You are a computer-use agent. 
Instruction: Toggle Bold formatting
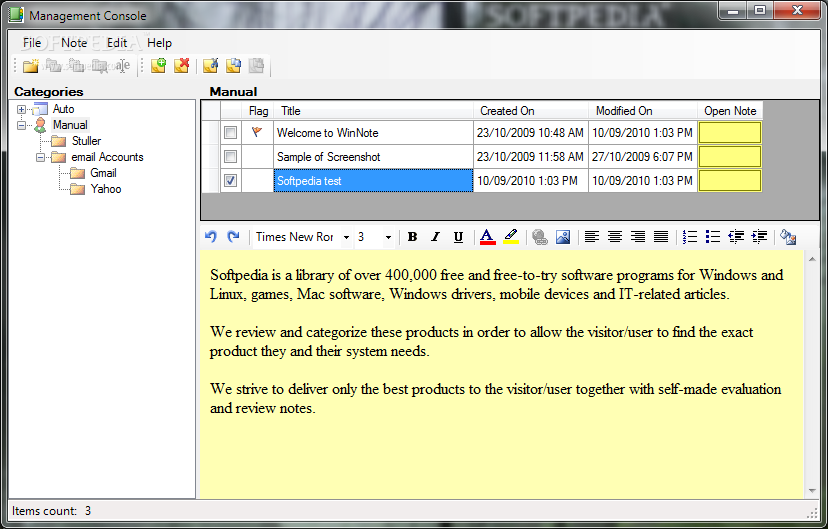[x=412, y=237]
